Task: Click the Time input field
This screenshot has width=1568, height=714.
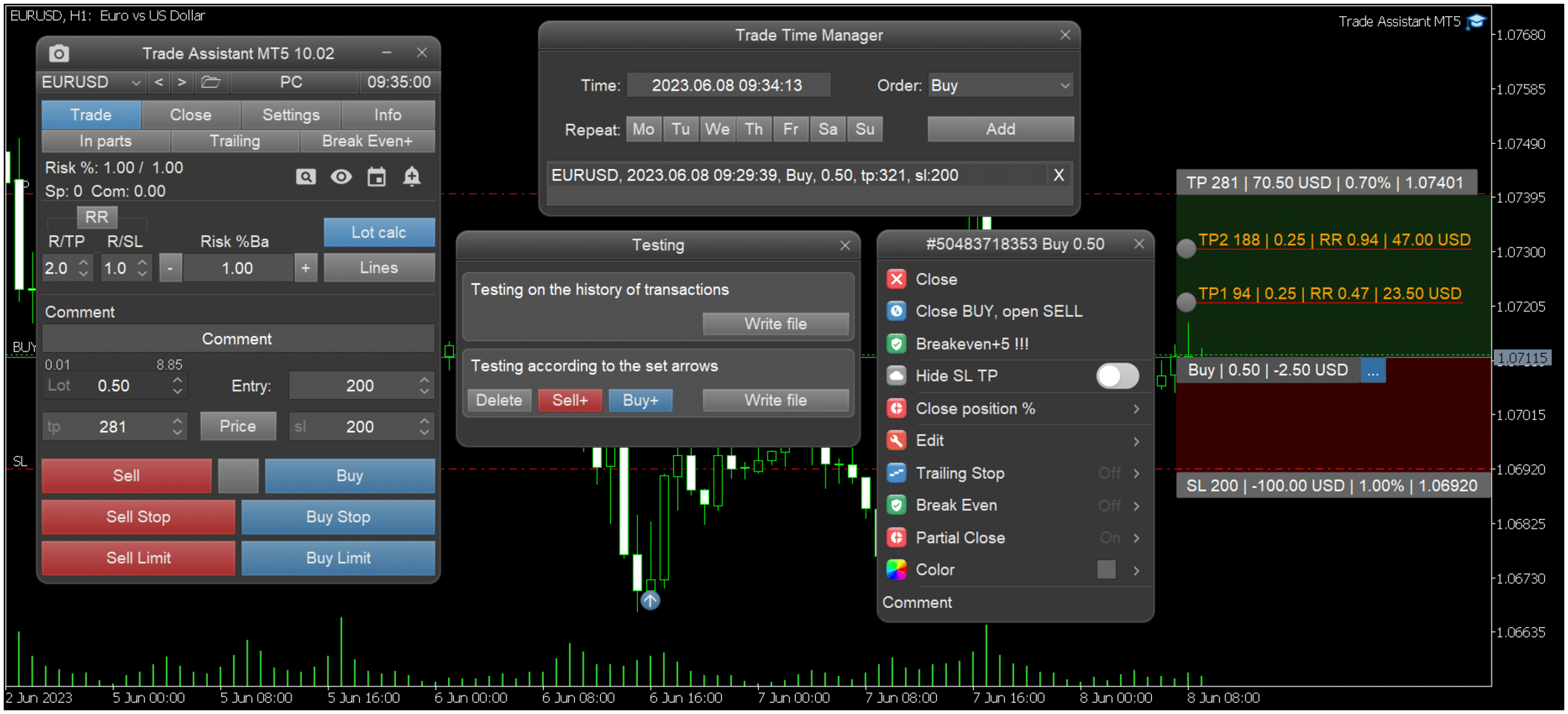Action: pyautogui.click(x=728, y=86)
